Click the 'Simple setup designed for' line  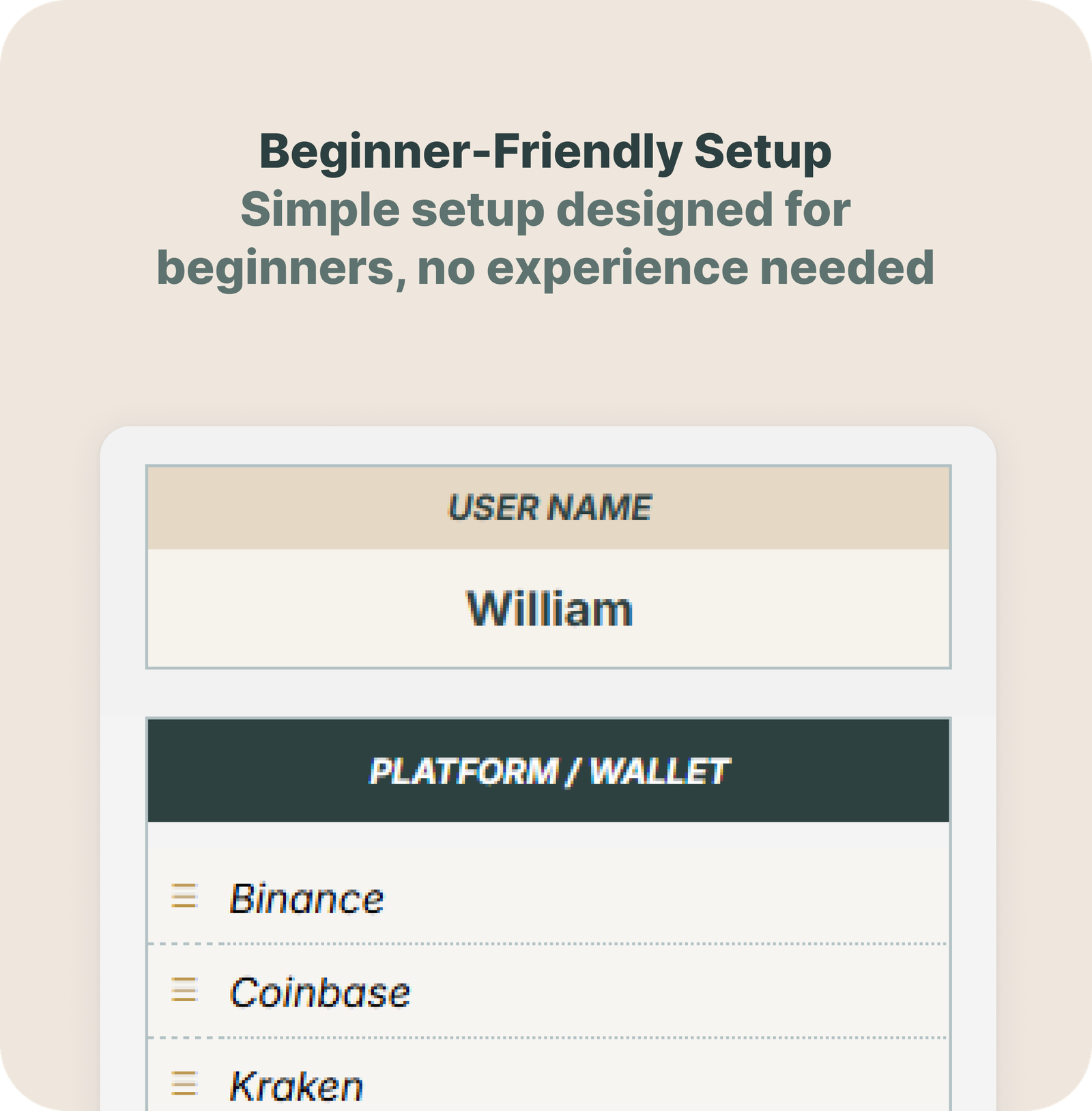point(545,210)
